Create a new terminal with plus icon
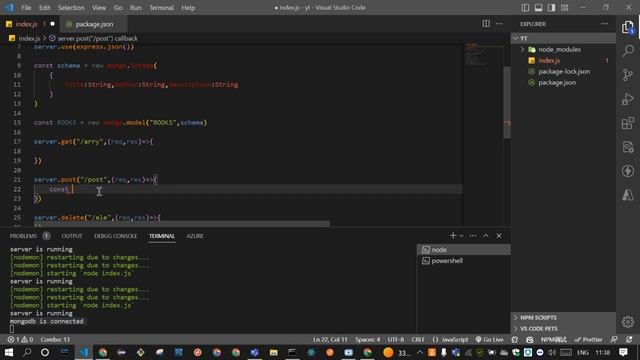 [x=452, y=236]
